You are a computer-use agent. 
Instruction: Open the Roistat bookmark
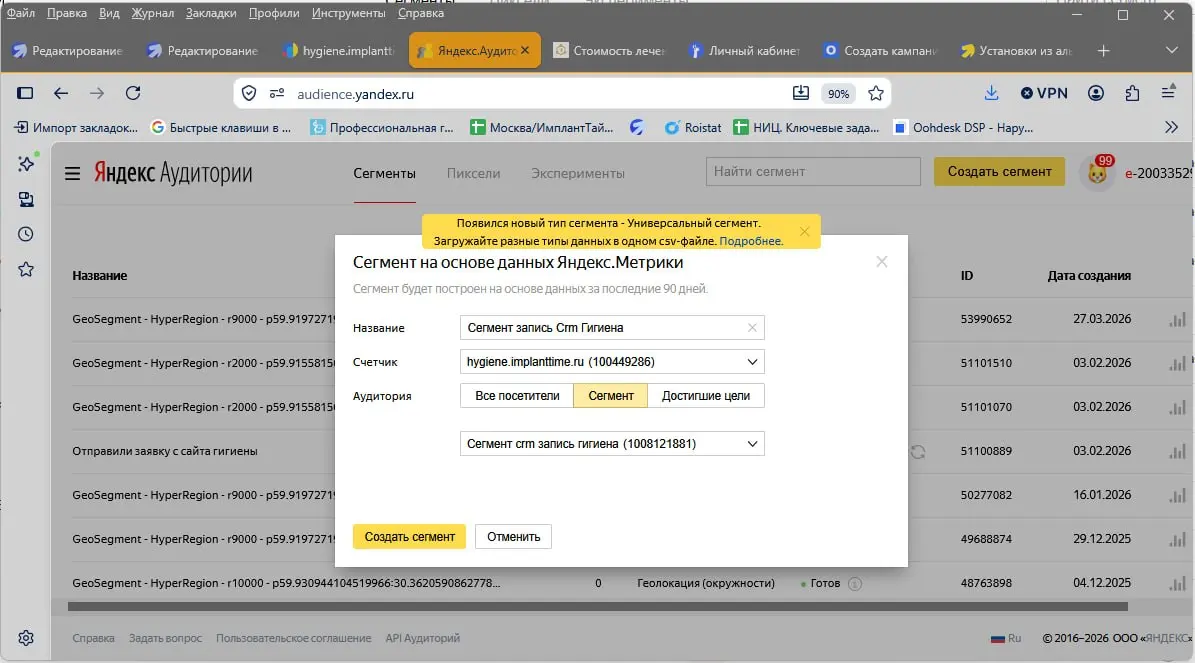click(x=693, y=127)
